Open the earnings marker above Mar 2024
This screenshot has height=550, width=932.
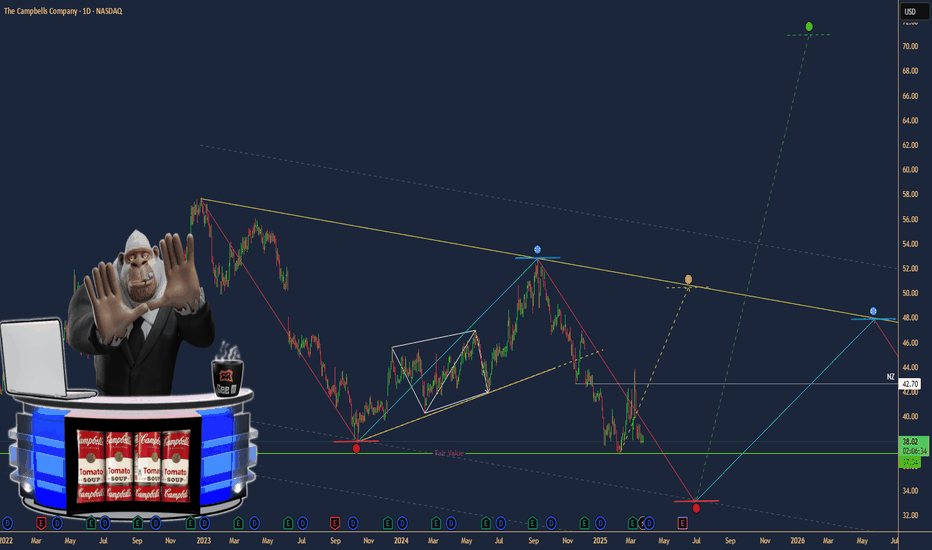coord(436,523)
